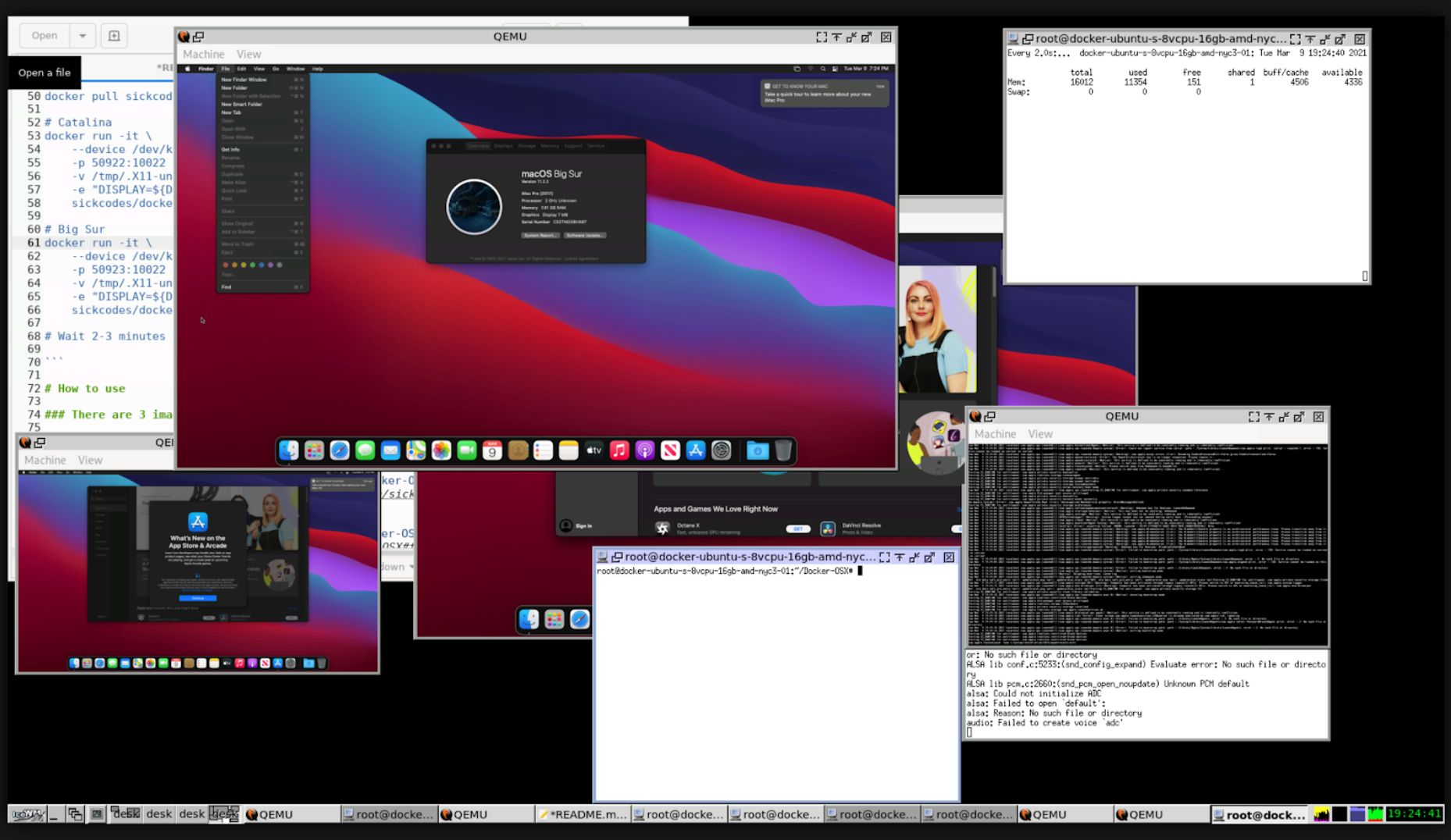Viewport: 1451px width, 840px height.
Task: Click the Apple menu icon in the large QEMU window
Action: (187, 69)
